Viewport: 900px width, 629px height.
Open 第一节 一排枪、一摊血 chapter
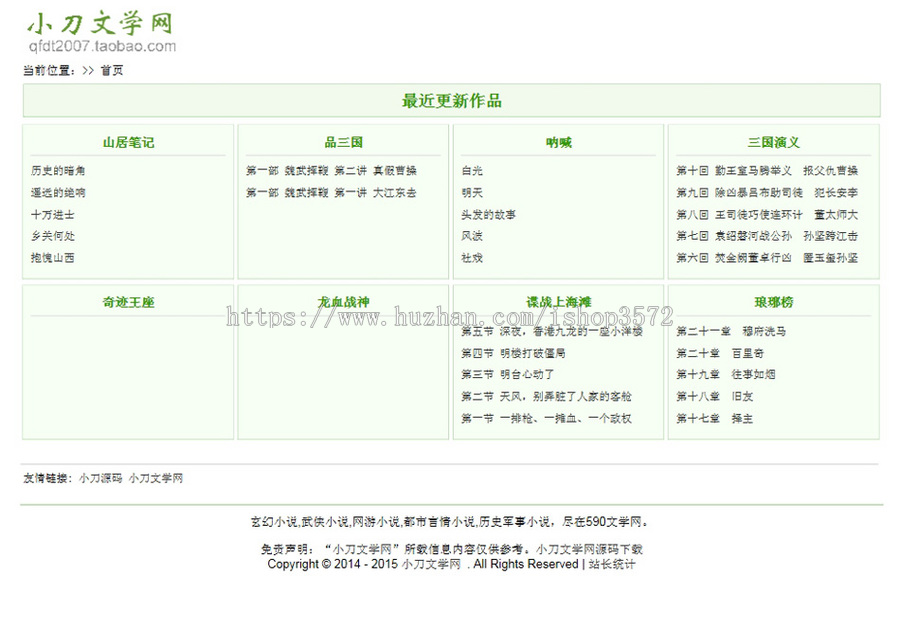tap(546, 418)
